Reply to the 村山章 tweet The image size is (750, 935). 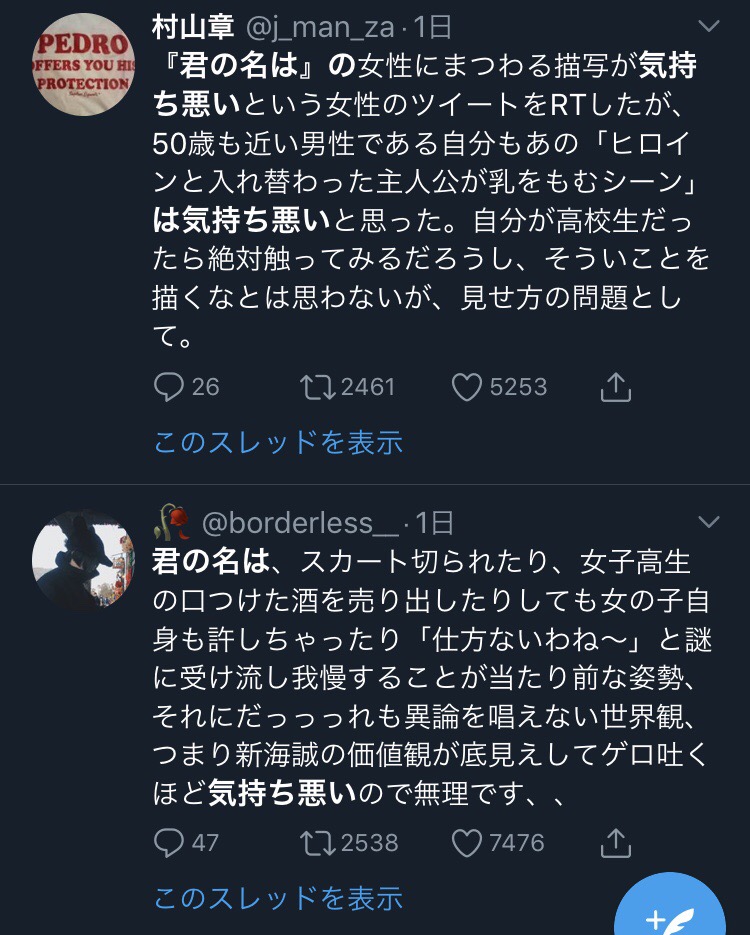coord(169,386)
